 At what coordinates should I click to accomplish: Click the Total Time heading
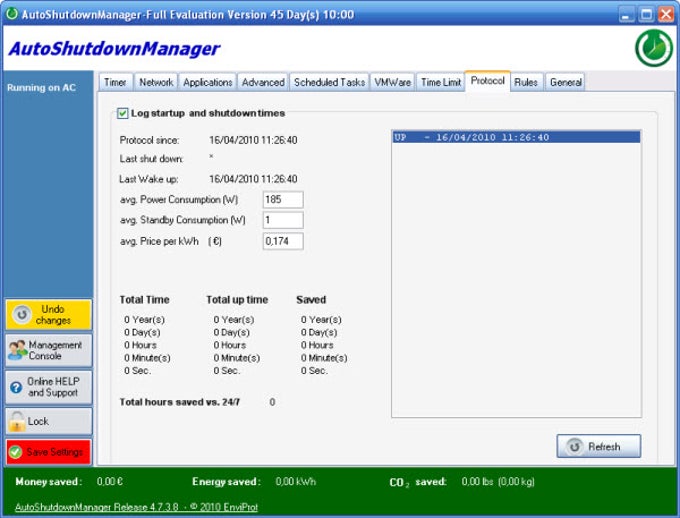144,300
